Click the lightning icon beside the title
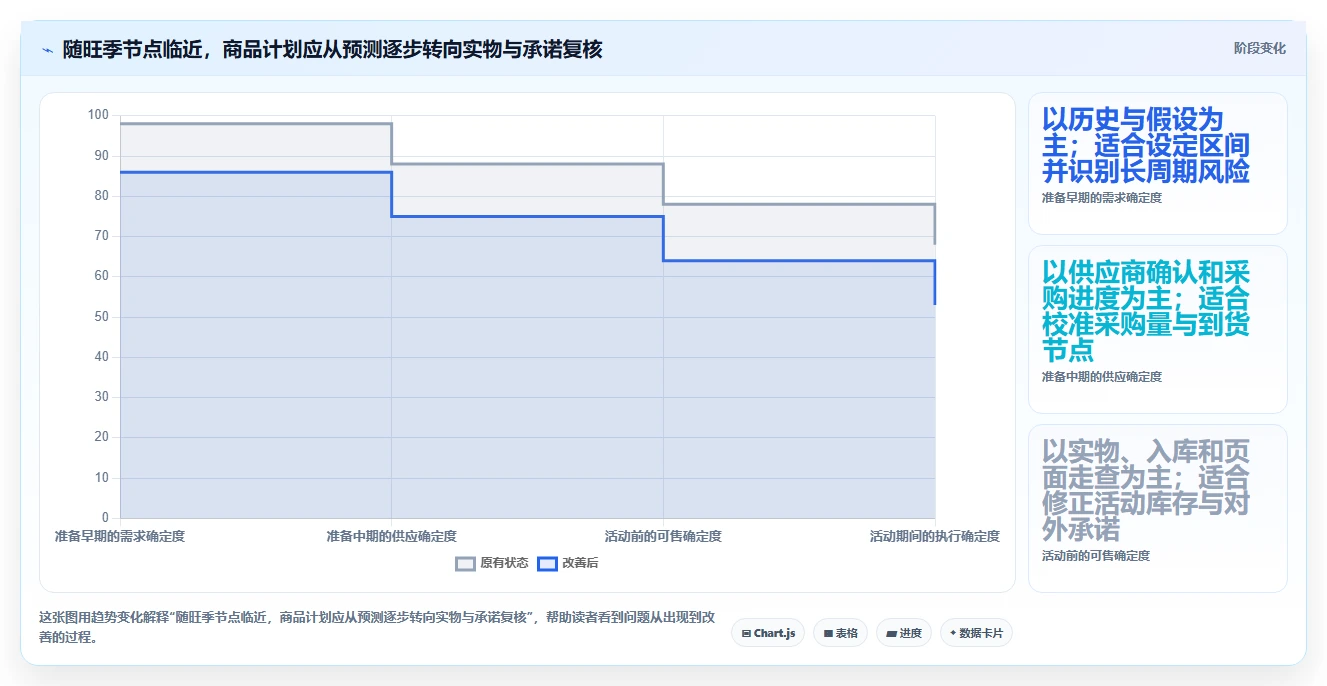 pyautogui.click(x=47, y=49)
